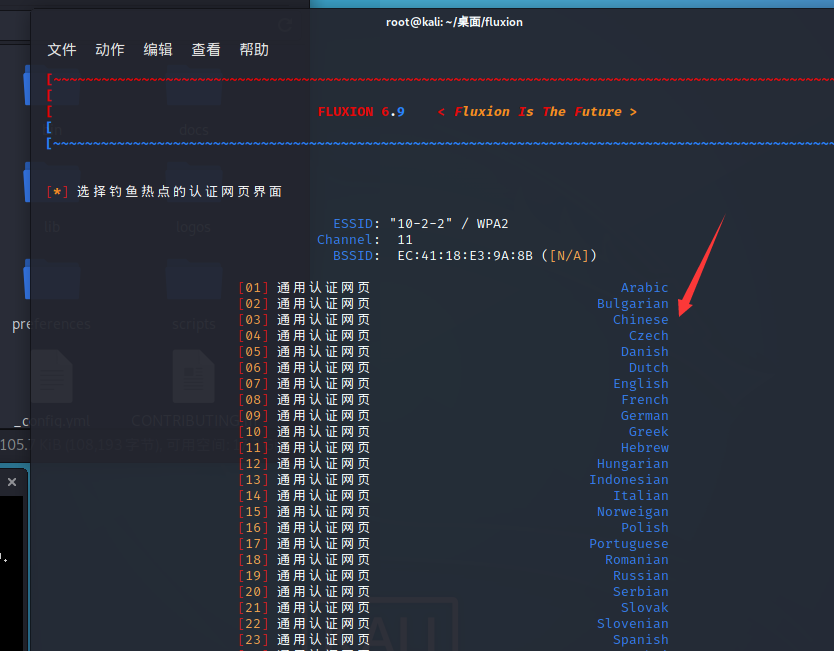The width and height of the screenshot is (834, 651).
Task: Click the BSSID value EC:41:18:E3:9A:8B
Action: click(x=465, y=256)
